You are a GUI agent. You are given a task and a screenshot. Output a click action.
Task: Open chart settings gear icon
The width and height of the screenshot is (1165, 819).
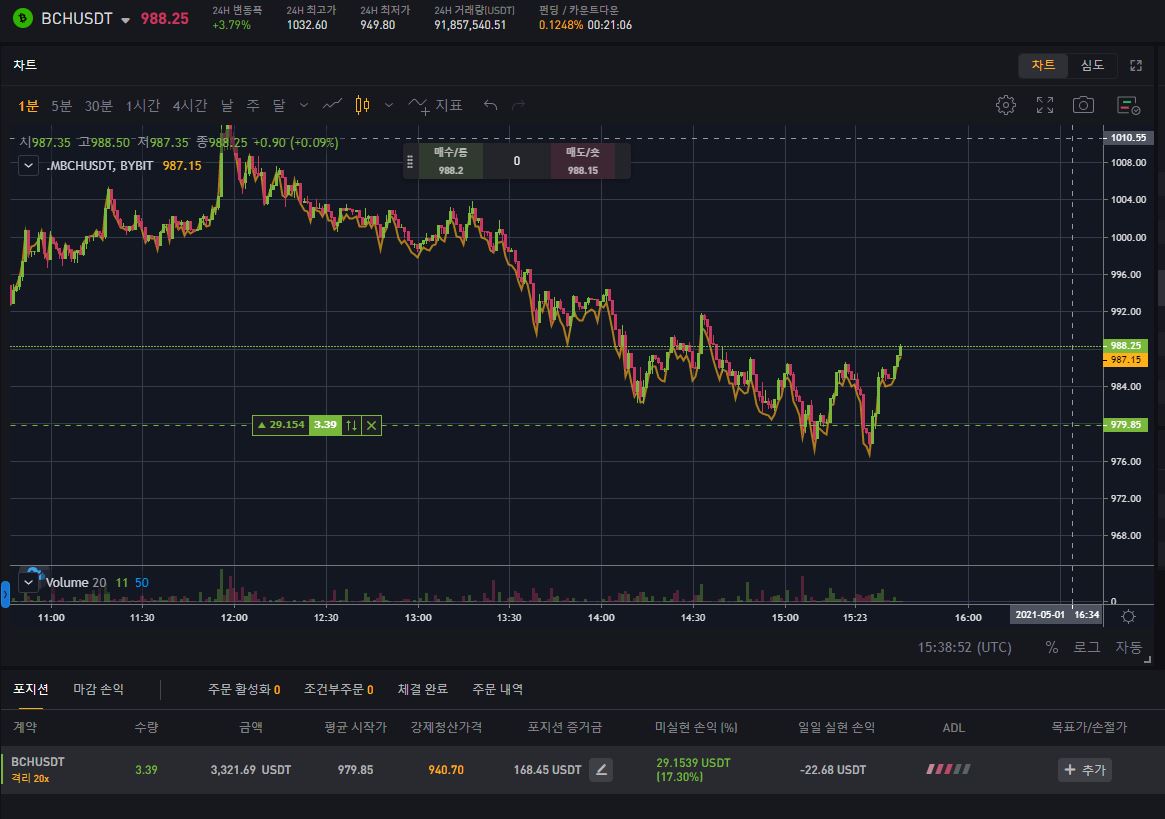1006,105
